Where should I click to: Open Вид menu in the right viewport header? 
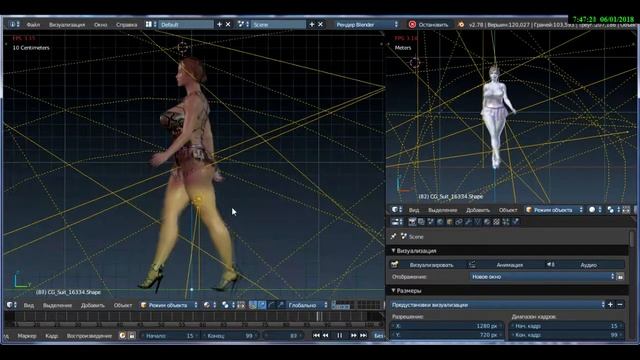pyautogui.click(x=414, y=210)
